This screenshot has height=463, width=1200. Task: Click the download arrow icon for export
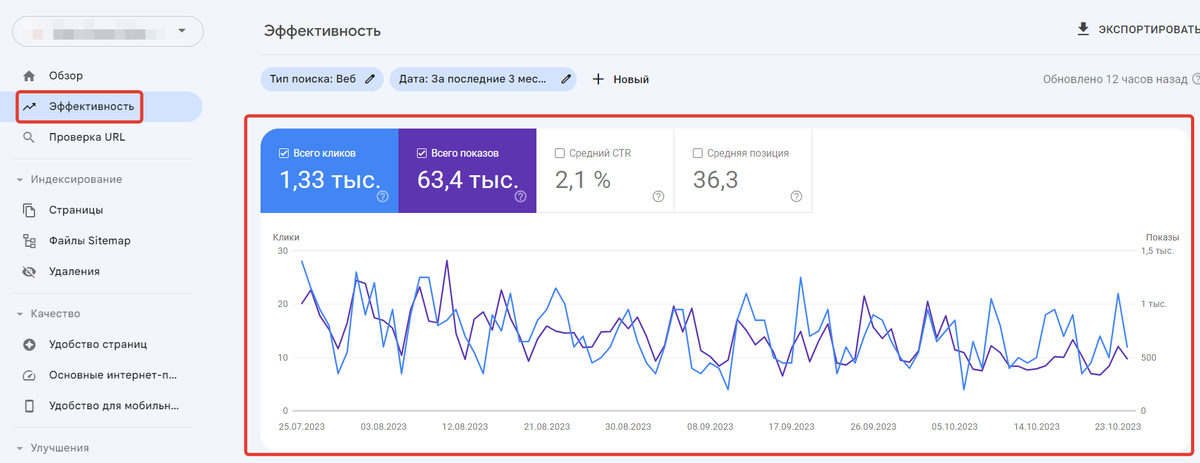(x=1083, y=29)
